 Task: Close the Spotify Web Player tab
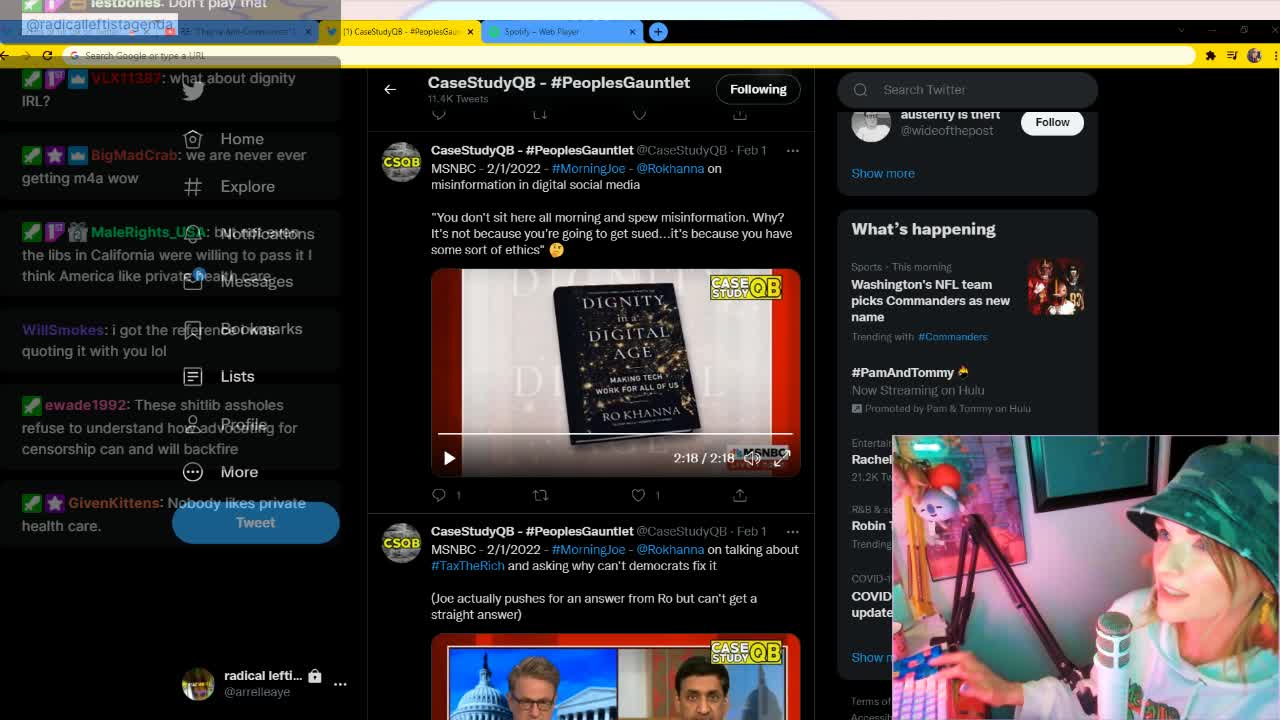tap(632, 31)
